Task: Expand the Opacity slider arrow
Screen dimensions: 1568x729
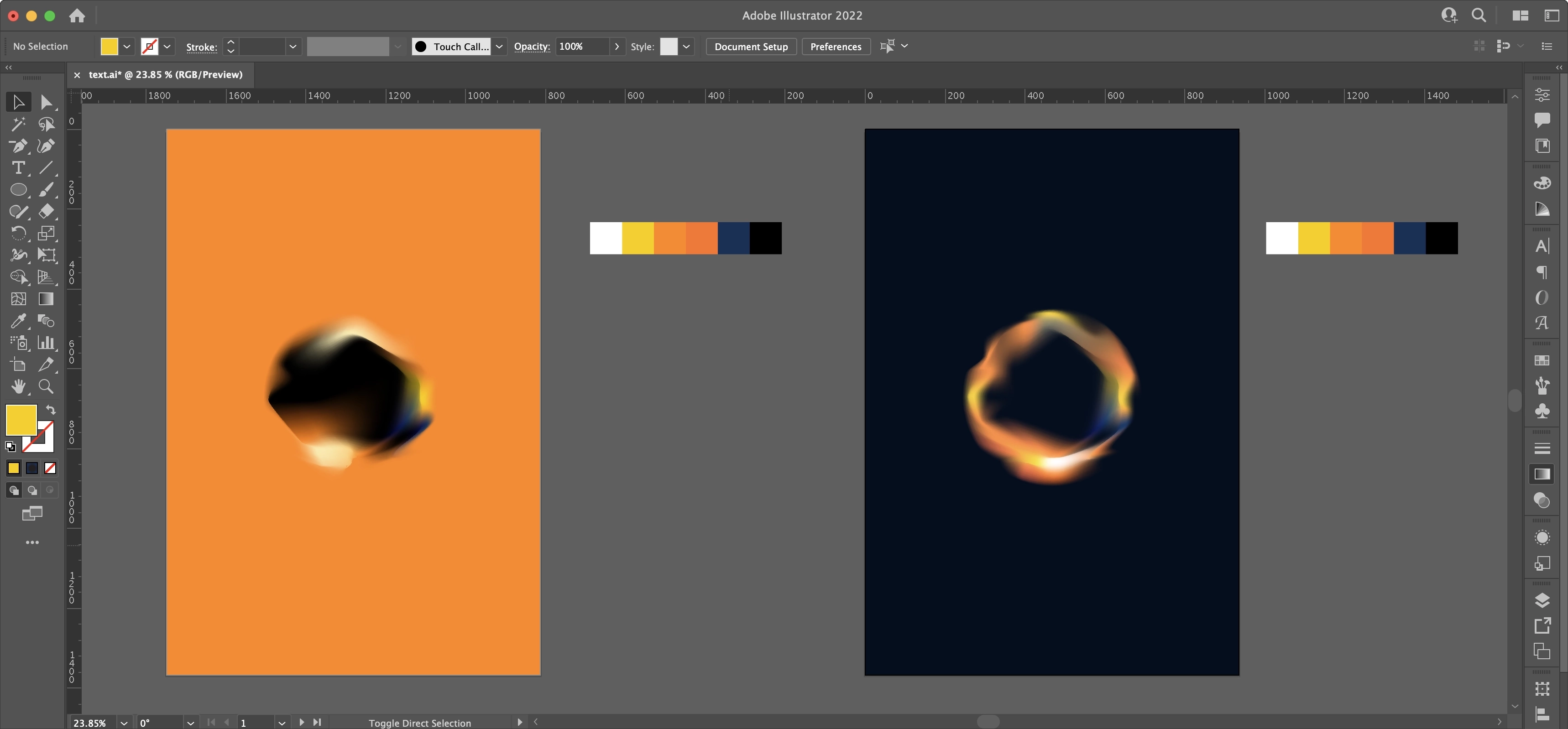Action: coord(617,46)
